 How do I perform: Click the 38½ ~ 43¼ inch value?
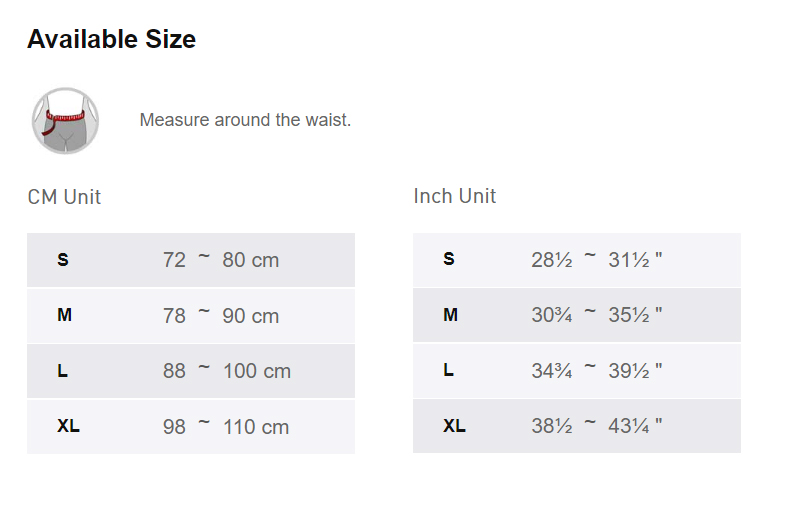(596, 427)
